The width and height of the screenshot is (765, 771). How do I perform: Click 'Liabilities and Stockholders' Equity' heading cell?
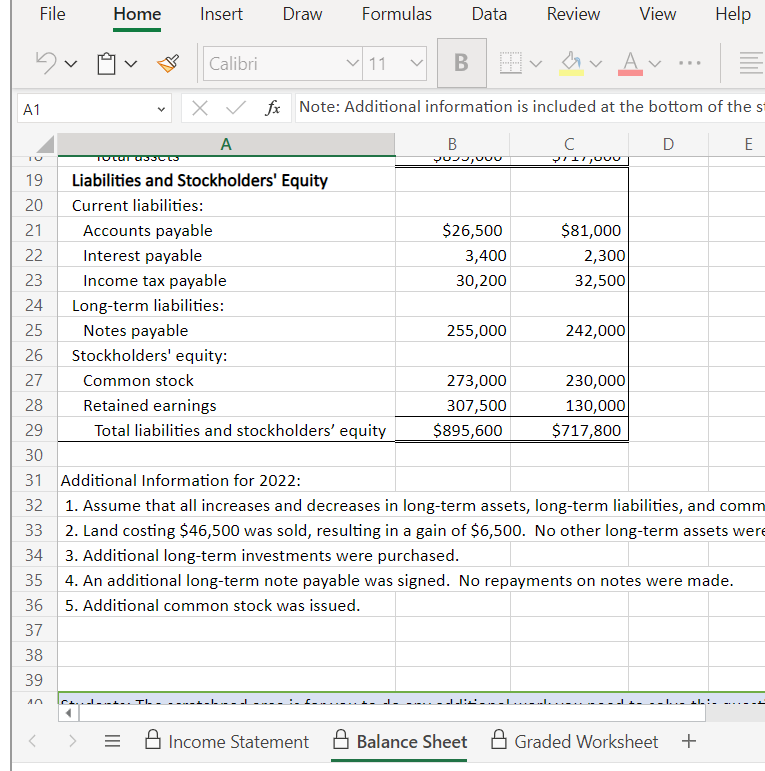coord(226,180)
